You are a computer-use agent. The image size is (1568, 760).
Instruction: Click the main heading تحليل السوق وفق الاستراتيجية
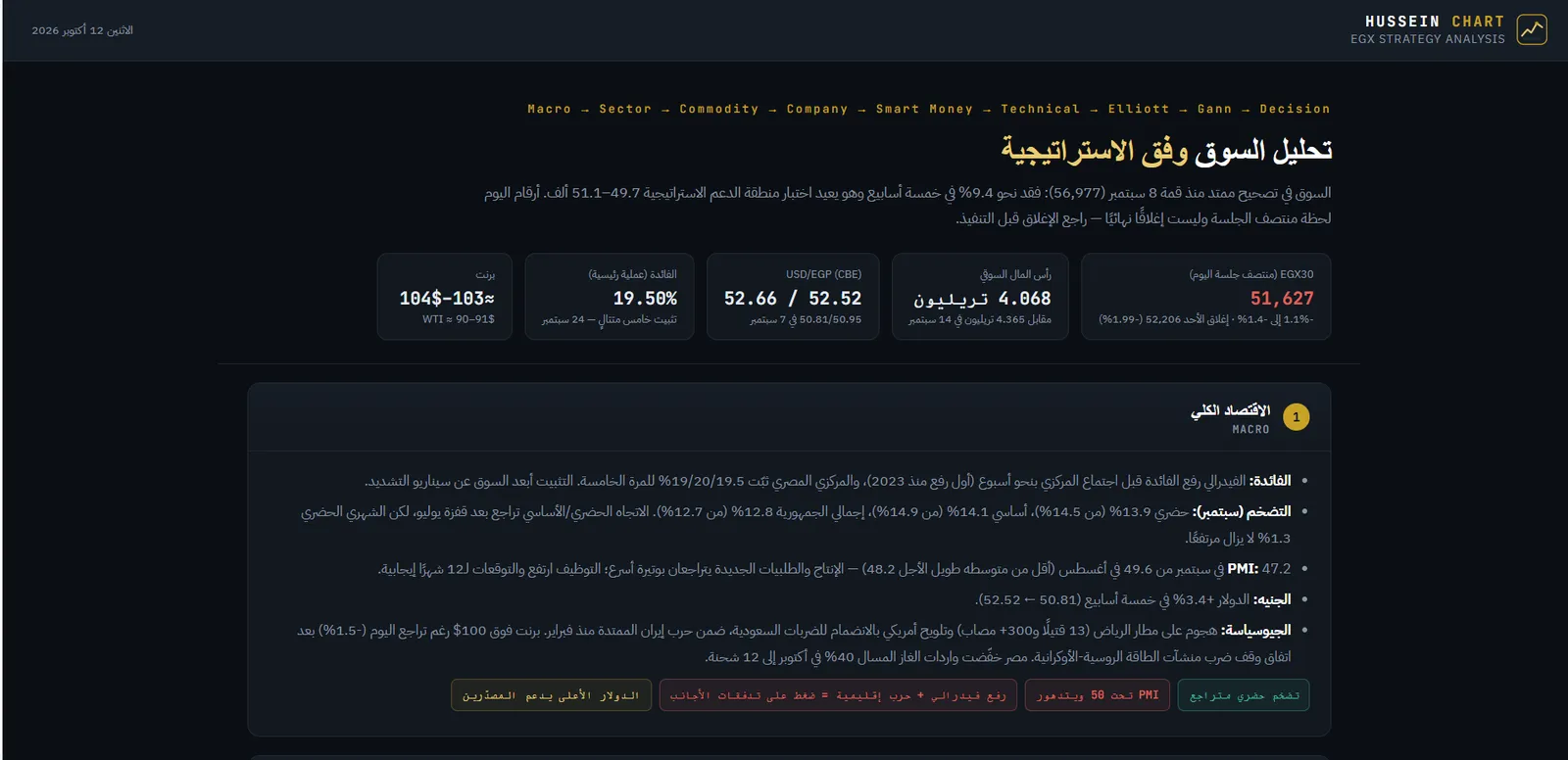coord(1165,151)
